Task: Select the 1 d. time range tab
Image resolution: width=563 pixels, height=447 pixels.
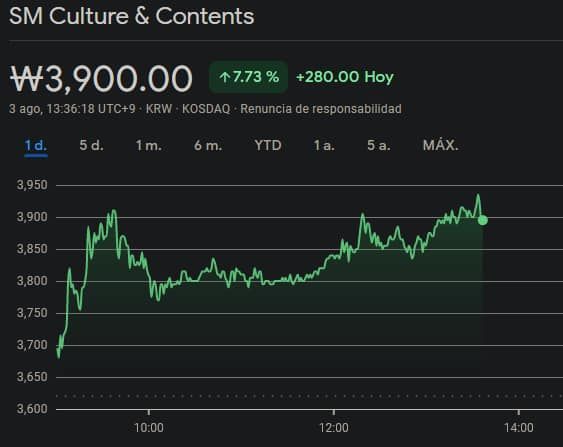Action: point(36,146)
